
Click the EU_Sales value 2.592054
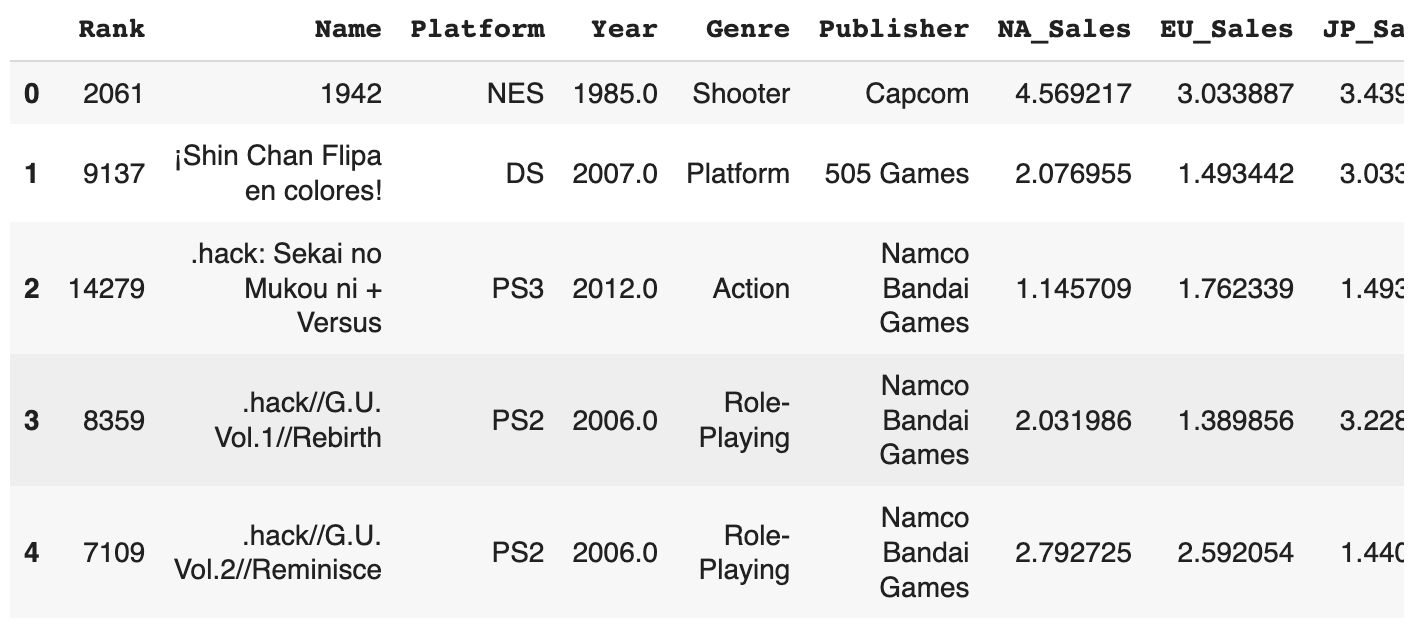tap(1235, 552)
